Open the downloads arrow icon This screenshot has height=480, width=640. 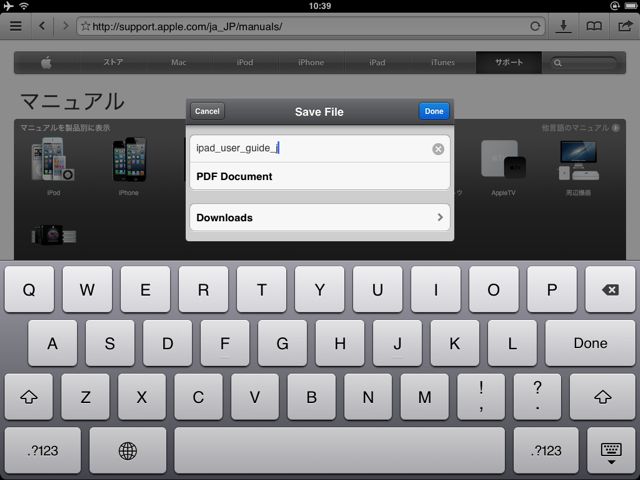pos(563,26)
